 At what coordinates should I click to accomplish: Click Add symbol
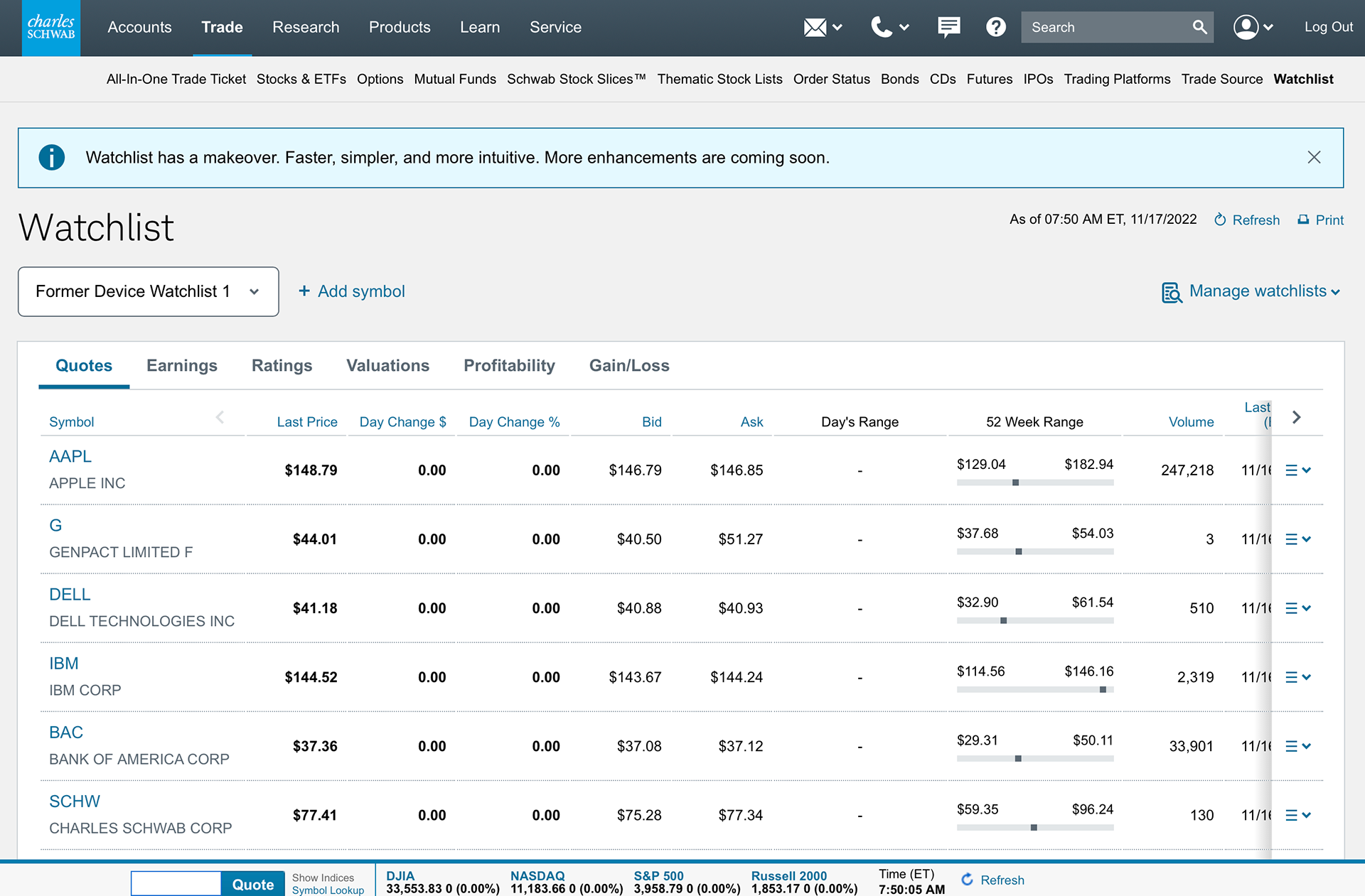click(x=351, y=291)
